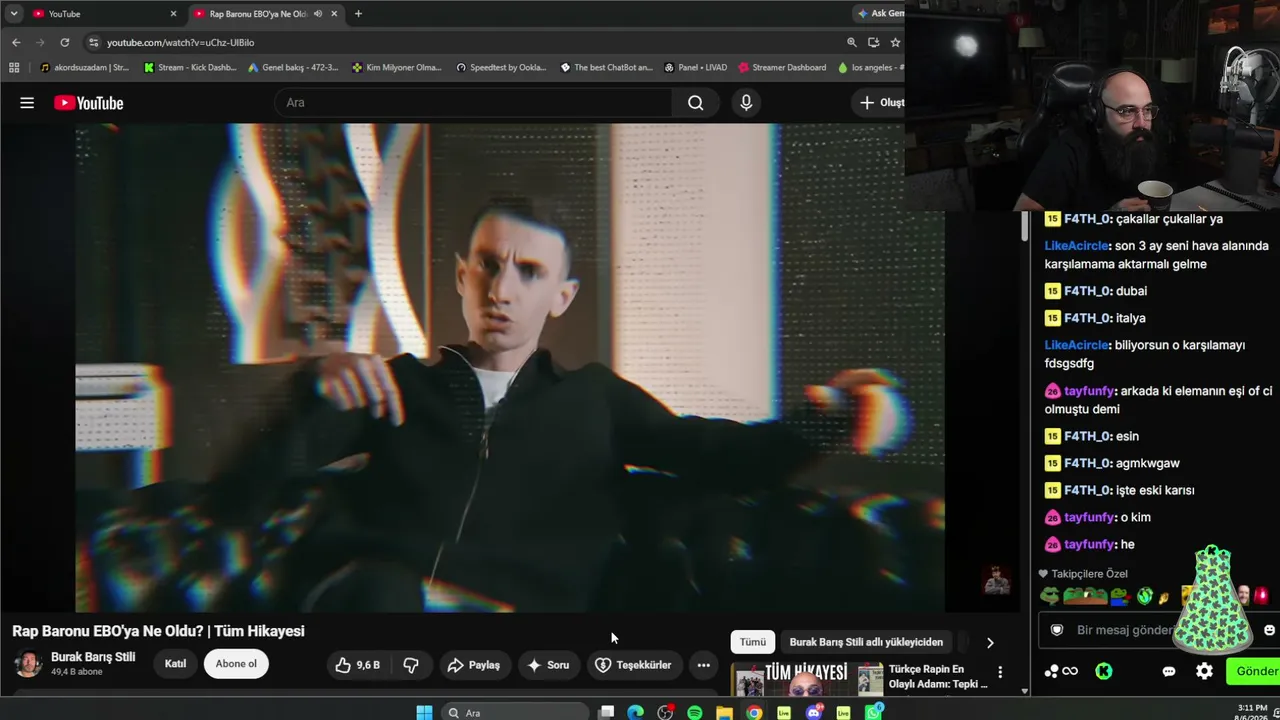This screenshot has width=1280, height=720.
Task: Open WhatsApp from the taskbar
Action: 873,712
